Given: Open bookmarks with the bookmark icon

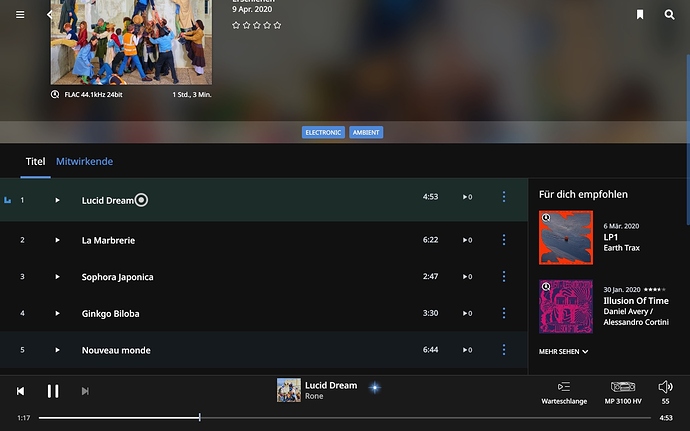Looking at the screenshot, I should pyautogui.click(x=640, y=15).
